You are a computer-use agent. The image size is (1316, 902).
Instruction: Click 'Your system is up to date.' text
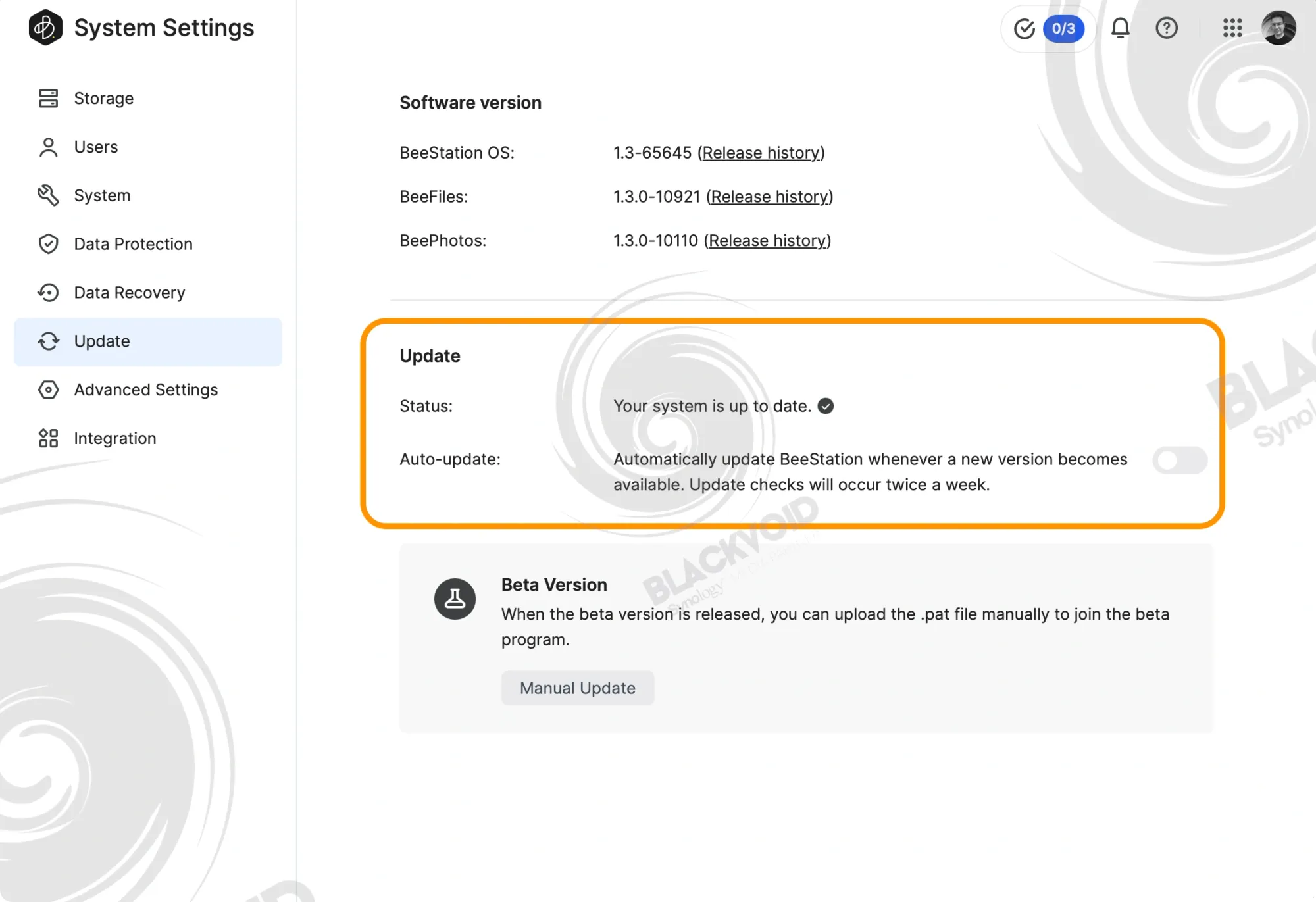click(x=712, y=406)
